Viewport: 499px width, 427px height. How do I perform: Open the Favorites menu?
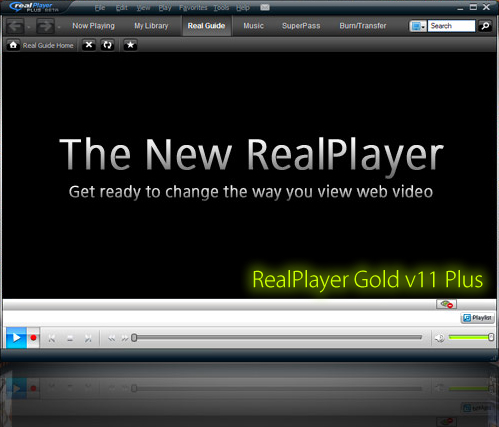tap(193, 8)
